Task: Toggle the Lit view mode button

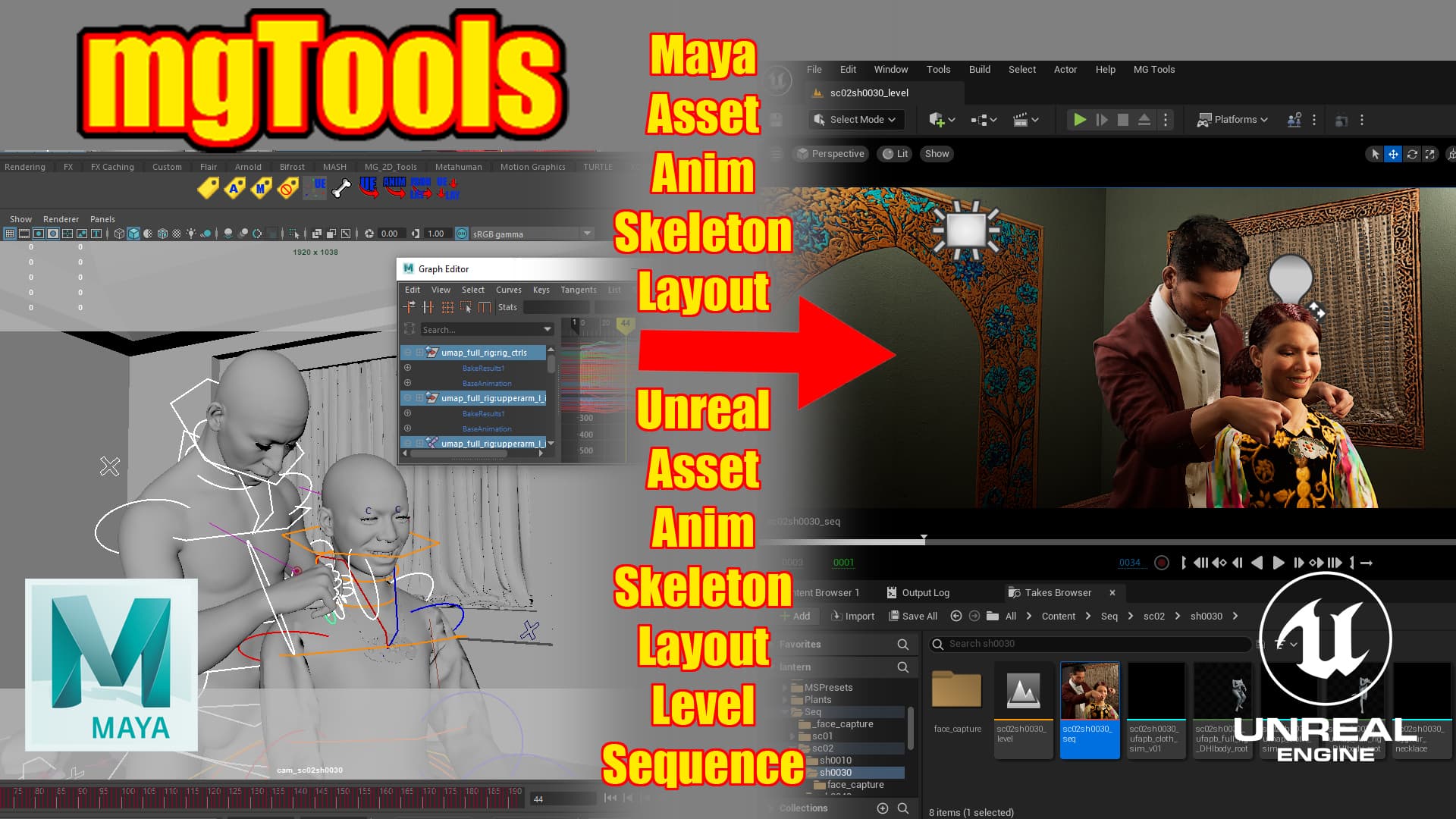Action: point(895,154)
